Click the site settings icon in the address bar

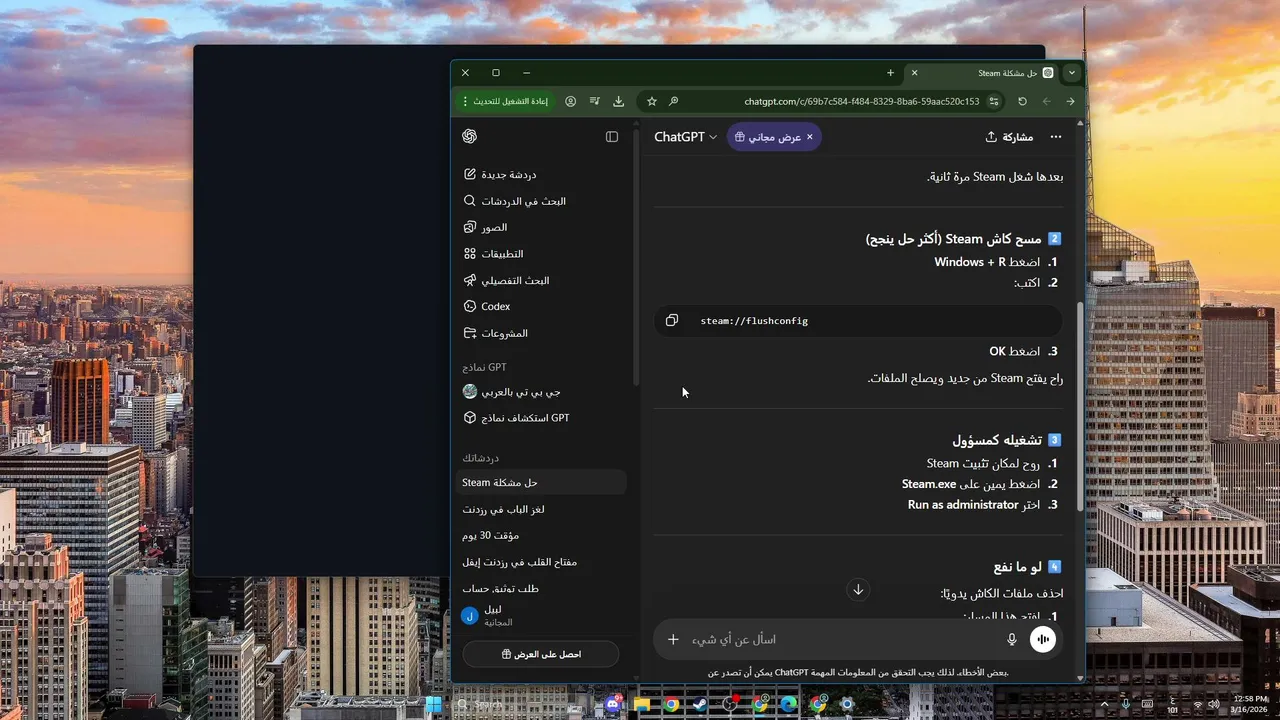coord(994,101)
